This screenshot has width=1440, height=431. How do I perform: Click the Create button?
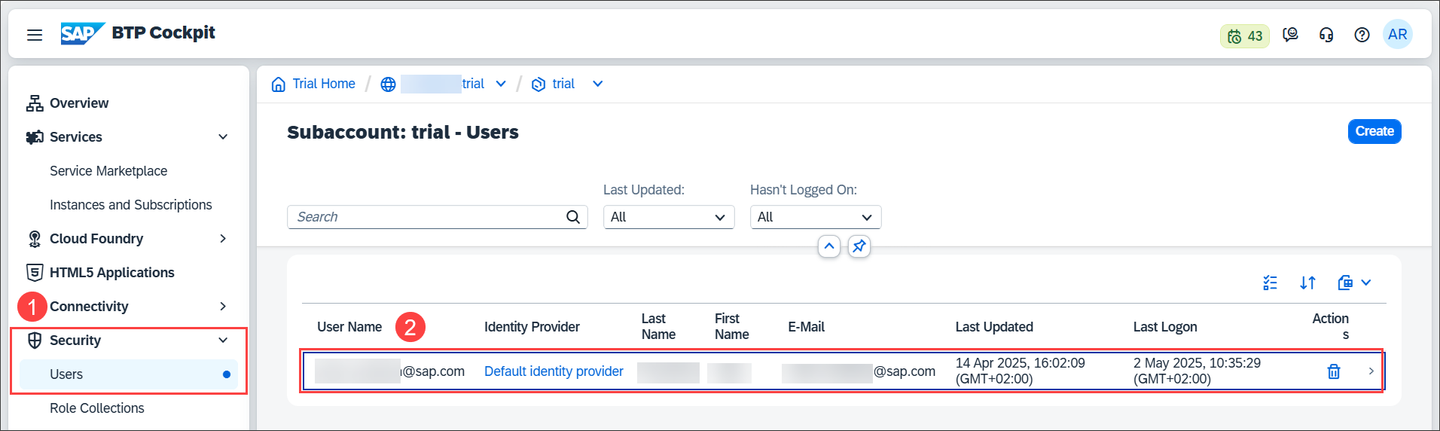pyautogui.click(x=1374, y=131)
